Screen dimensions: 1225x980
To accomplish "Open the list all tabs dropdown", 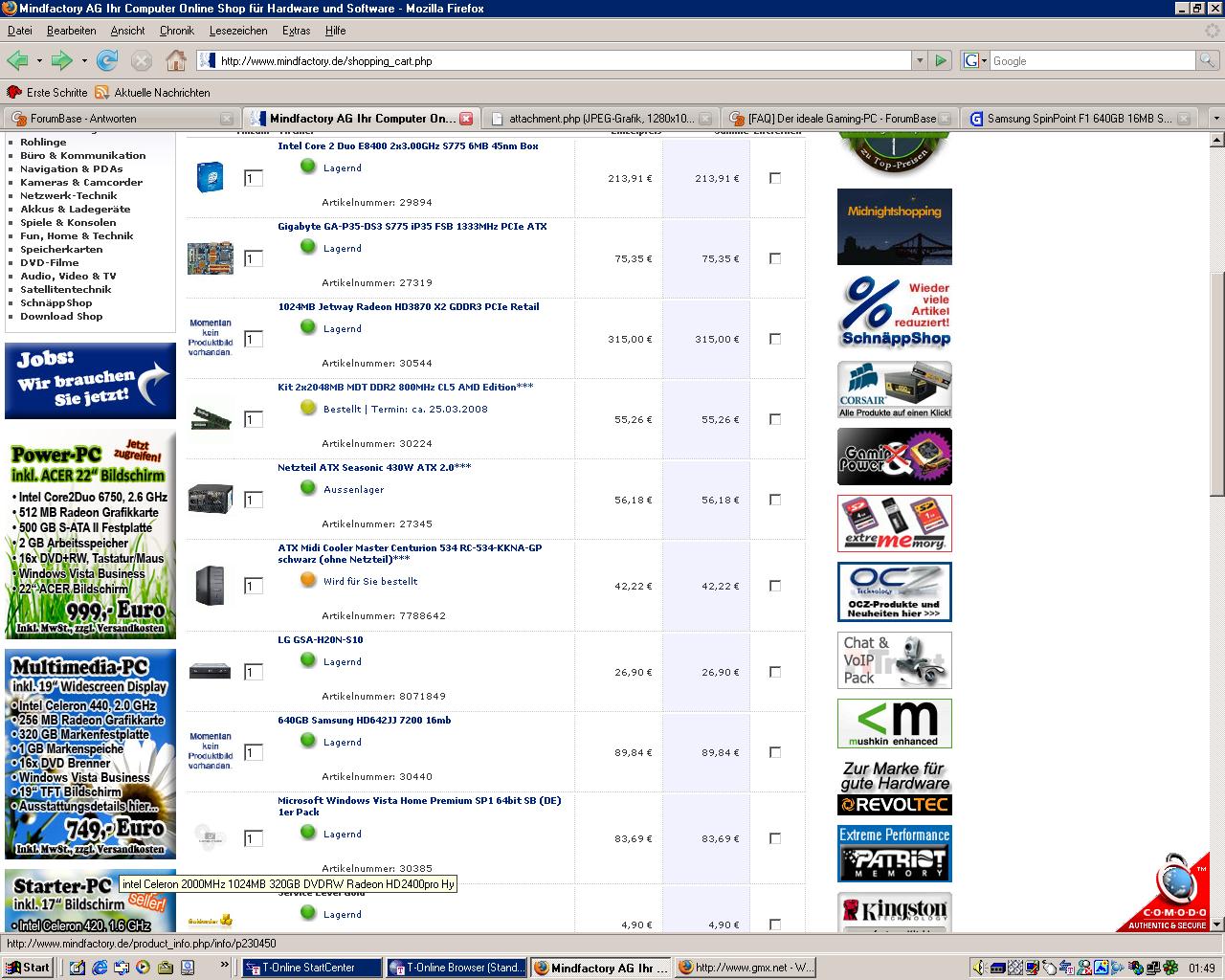I will [1215, 119].
